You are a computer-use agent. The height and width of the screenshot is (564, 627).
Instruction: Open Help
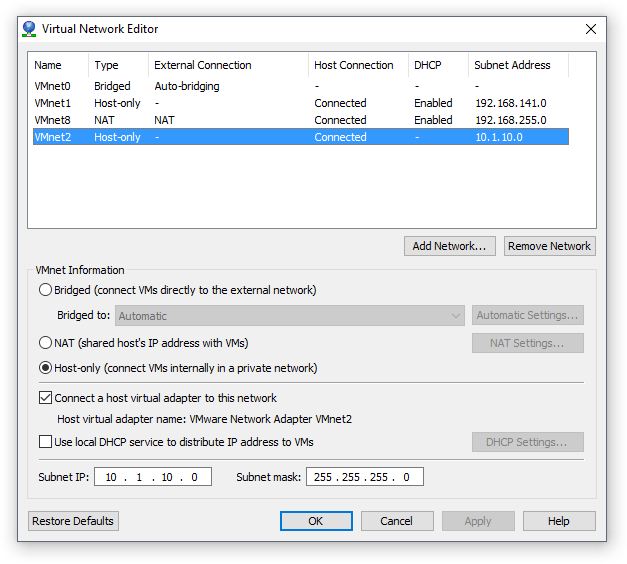click(x=559, y=521)
